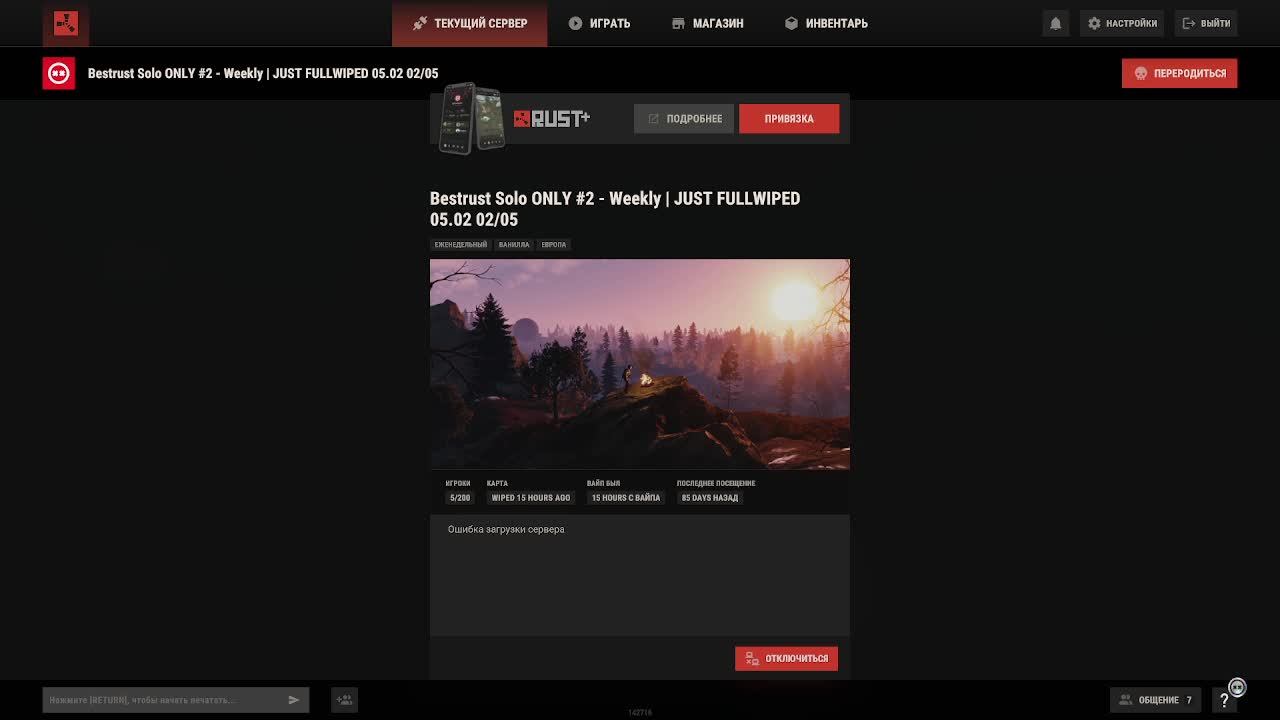Open Настройки settings button
Screen dimensions: 1280x720
1122,23
